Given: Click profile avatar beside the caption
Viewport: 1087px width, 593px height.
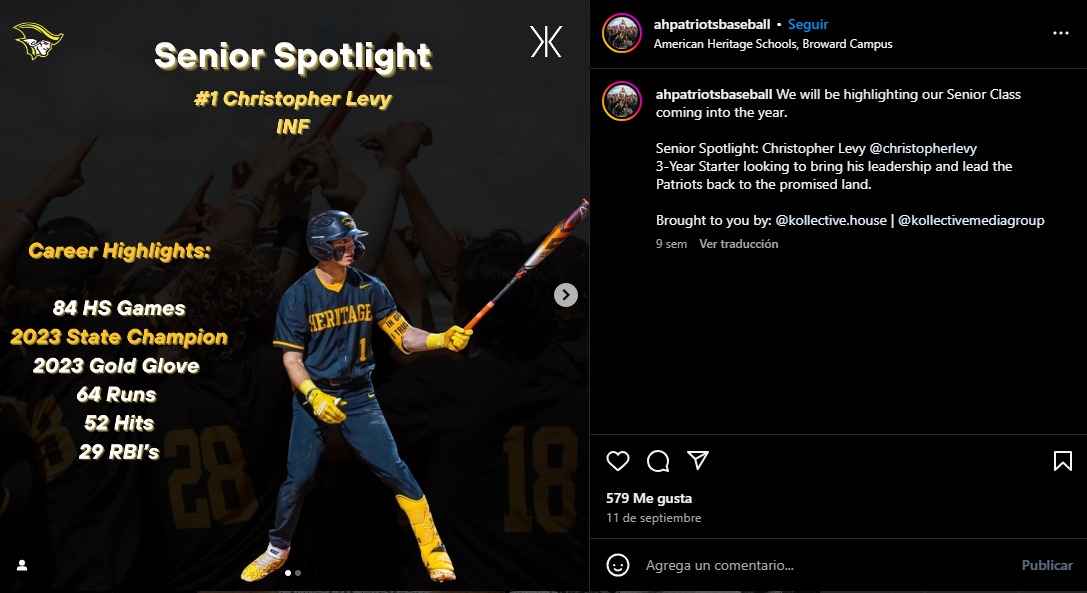Looking at the screenshot, I should (x=622, y=101).
